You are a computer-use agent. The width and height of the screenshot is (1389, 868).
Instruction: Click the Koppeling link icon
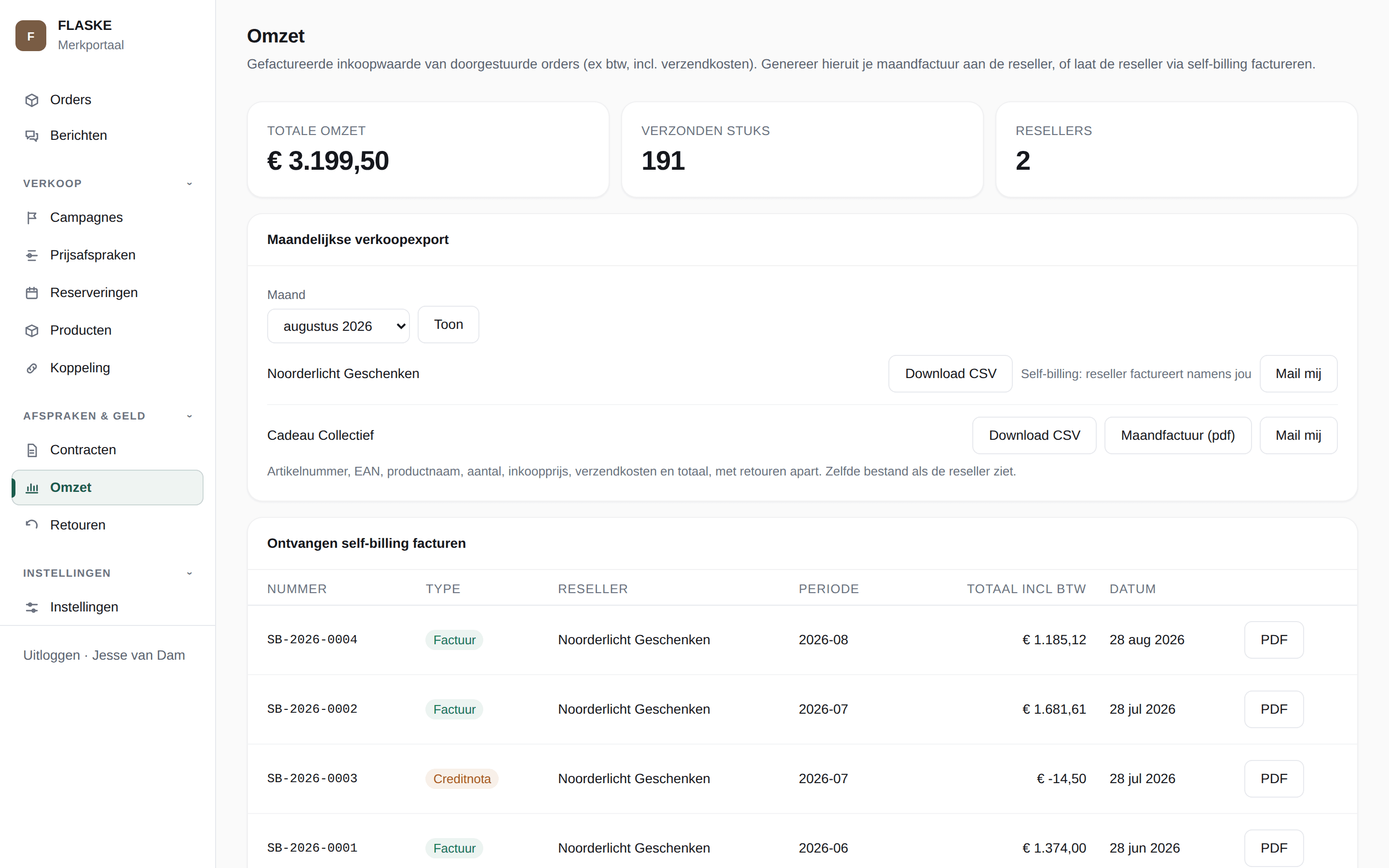[x=32, y=368]
